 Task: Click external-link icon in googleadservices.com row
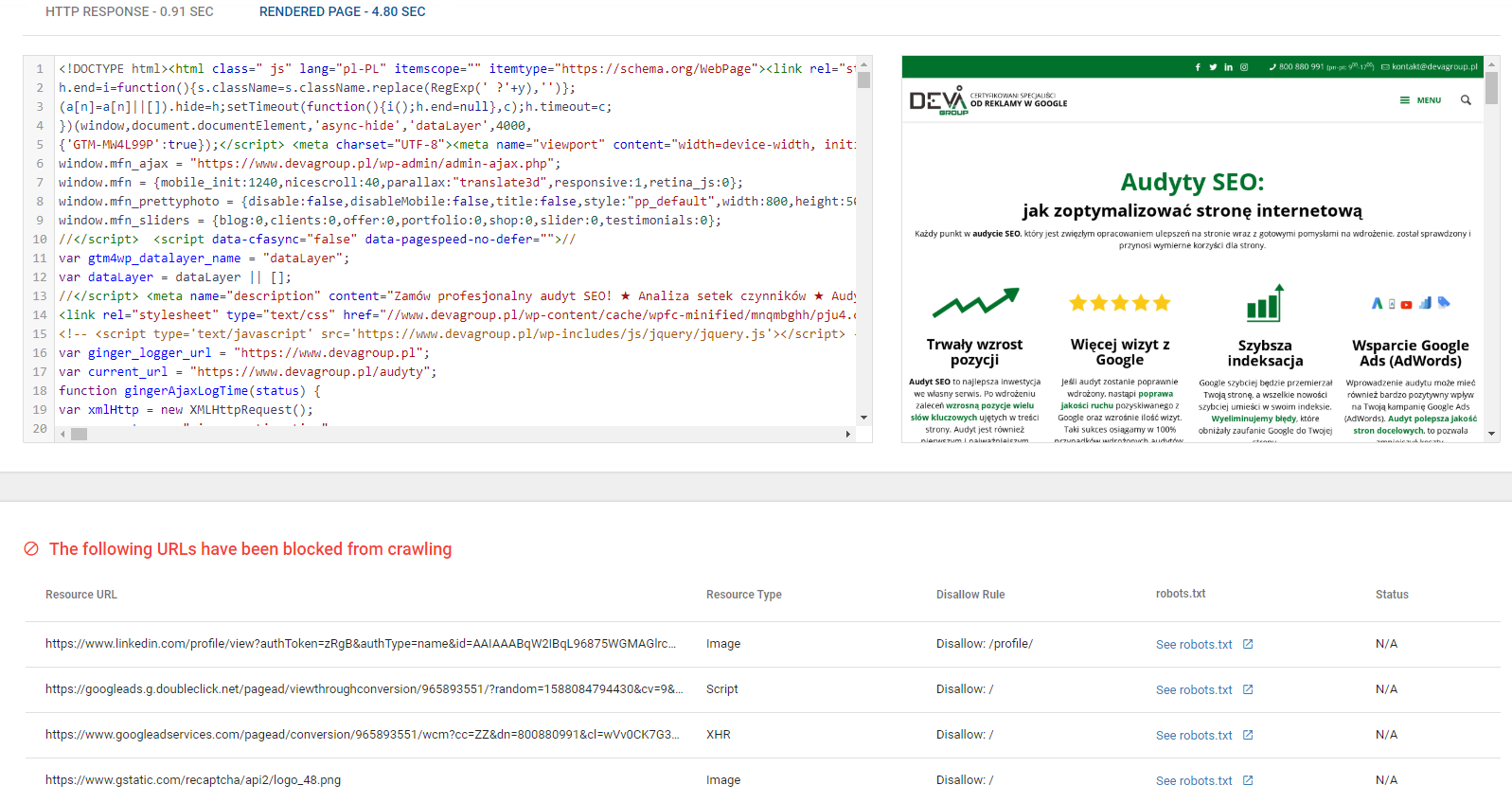coord(1248,735)
